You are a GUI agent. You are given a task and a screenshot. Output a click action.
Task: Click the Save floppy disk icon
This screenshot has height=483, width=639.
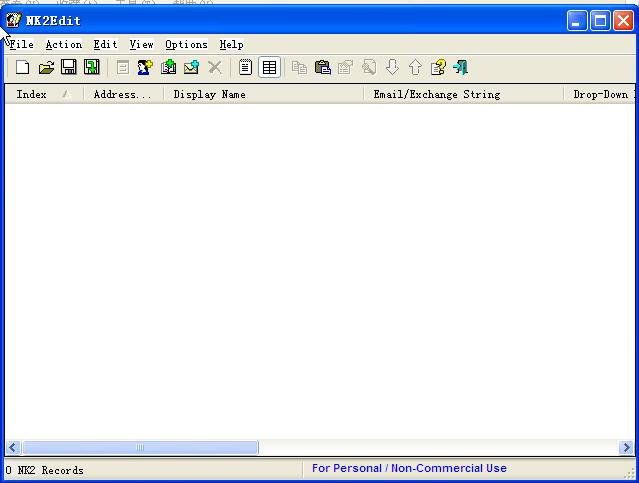(x=69, y=68)
